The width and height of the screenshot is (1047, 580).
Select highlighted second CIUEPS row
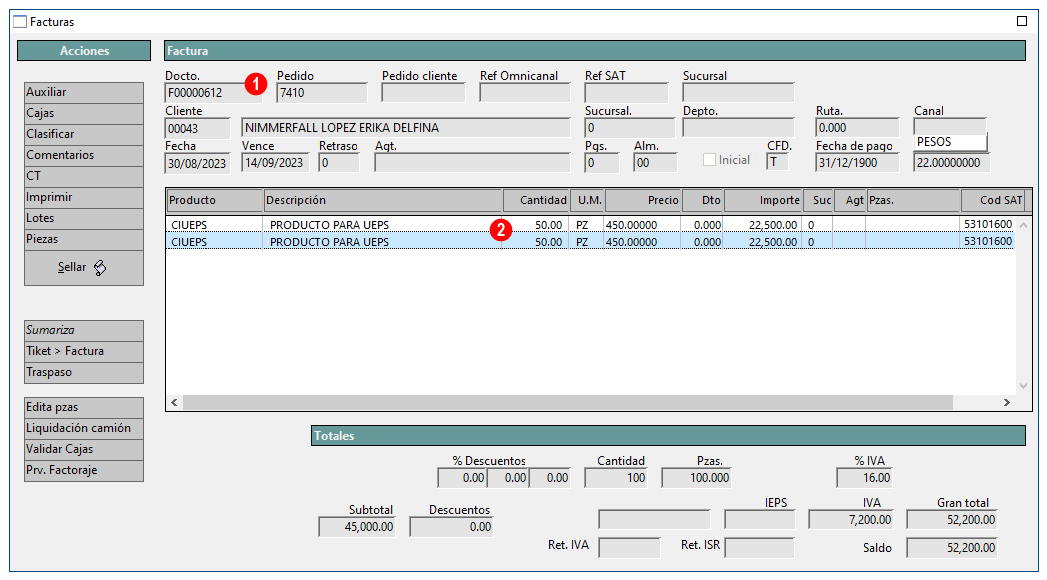coord(590,242)
